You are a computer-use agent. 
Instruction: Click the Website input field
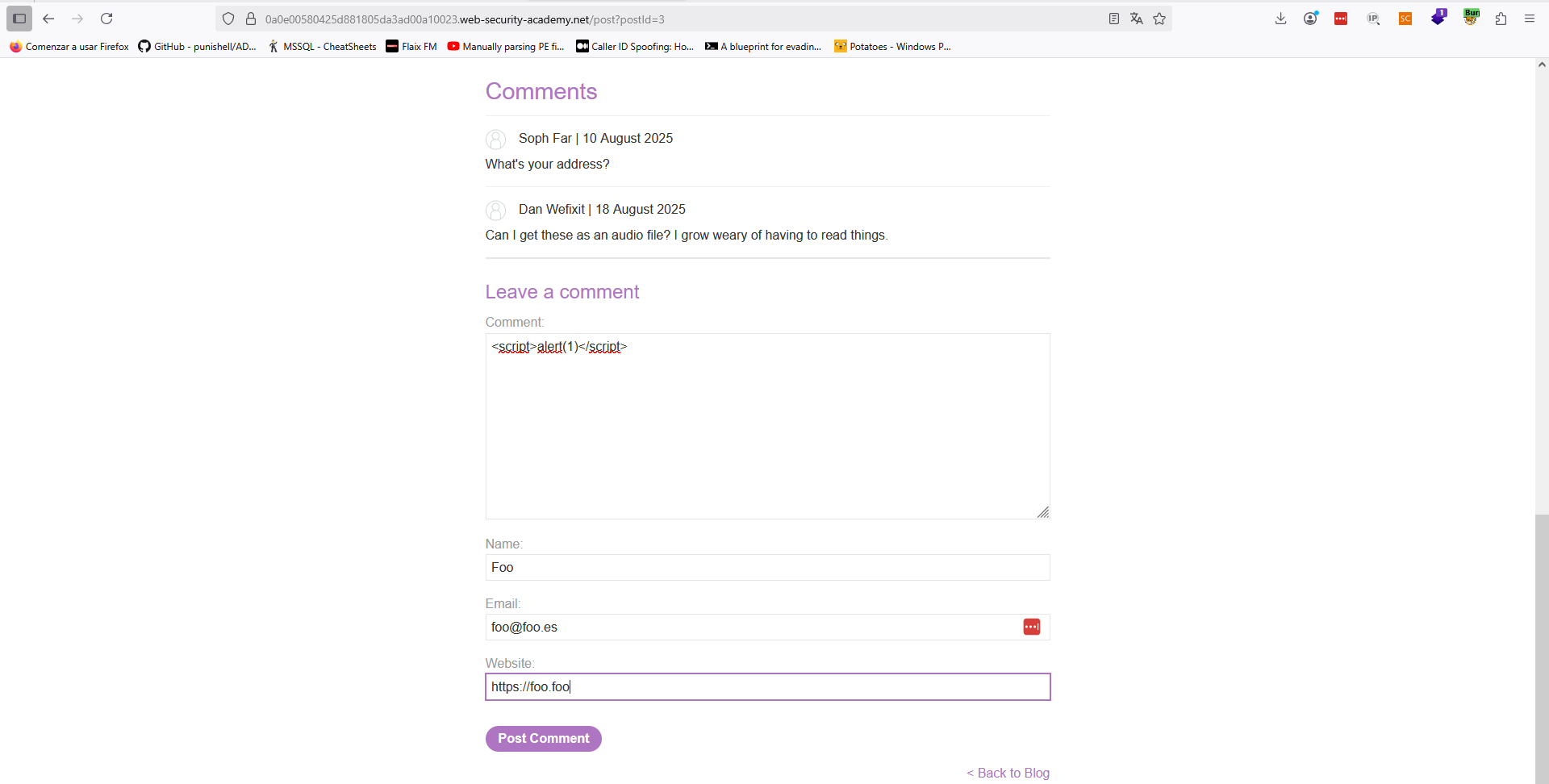click(766, 687)
